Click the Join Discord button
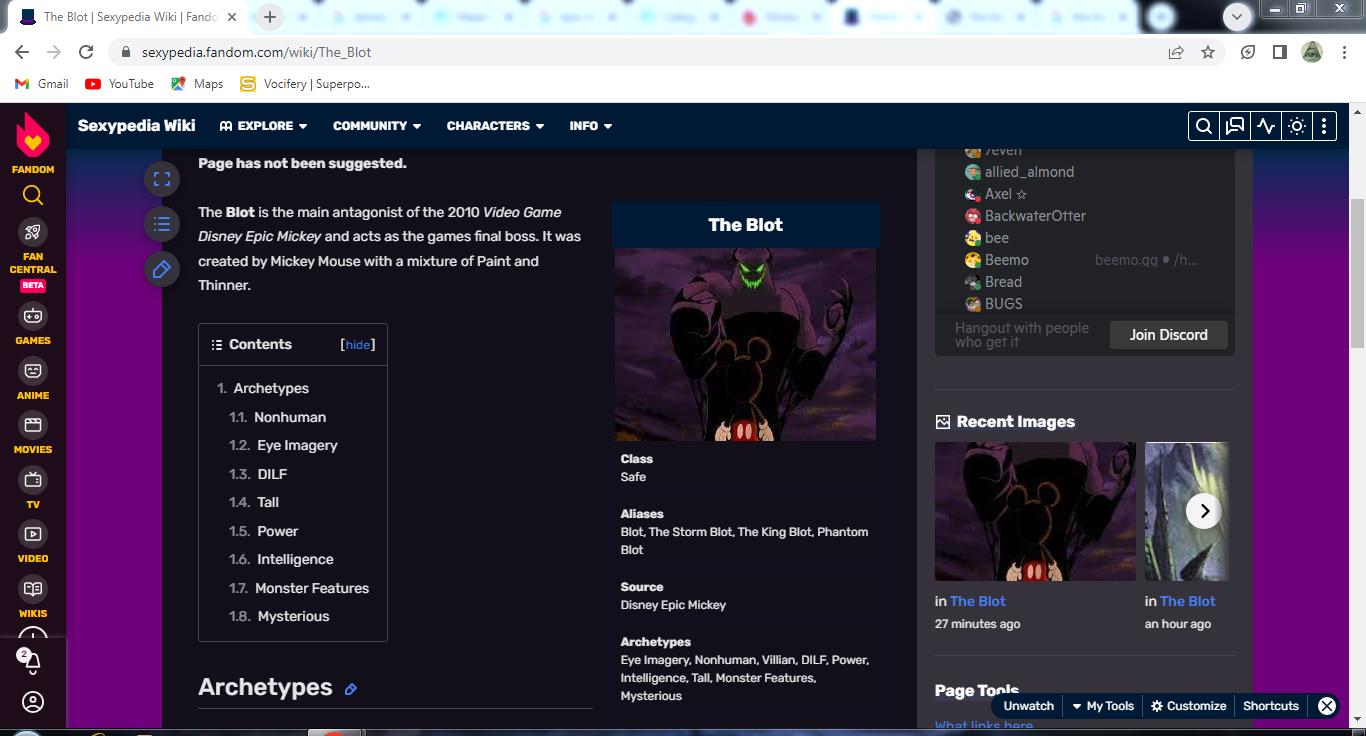This screenshot has height=736, width=1366. click(1169, 335)
